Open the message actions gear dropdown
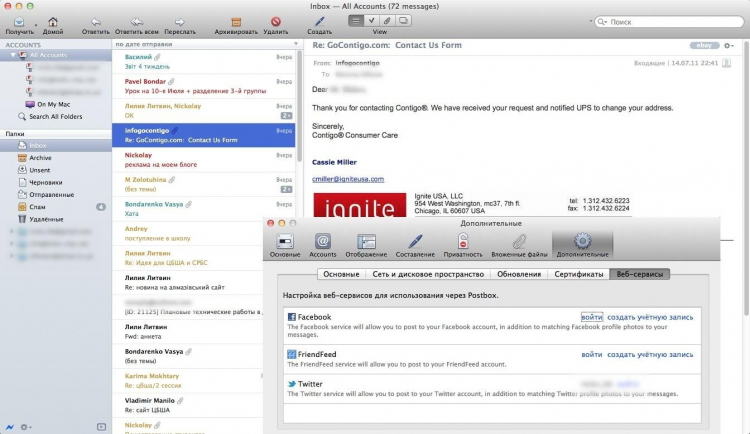This screenshot has height=434, width=750. tap(728, 45)
